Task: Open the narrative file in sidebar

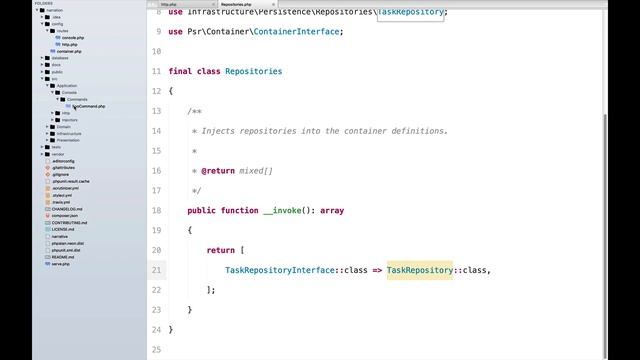Action: point(60,236)
